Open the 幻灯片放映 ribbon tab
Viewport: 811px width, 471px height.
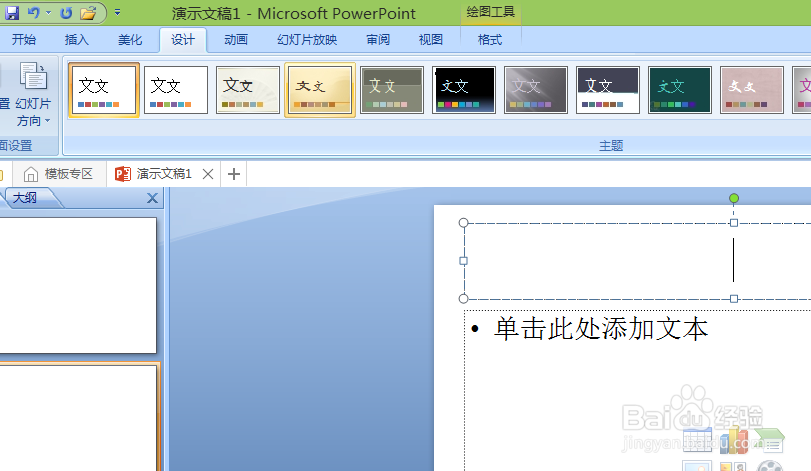[x=307, y=40]
